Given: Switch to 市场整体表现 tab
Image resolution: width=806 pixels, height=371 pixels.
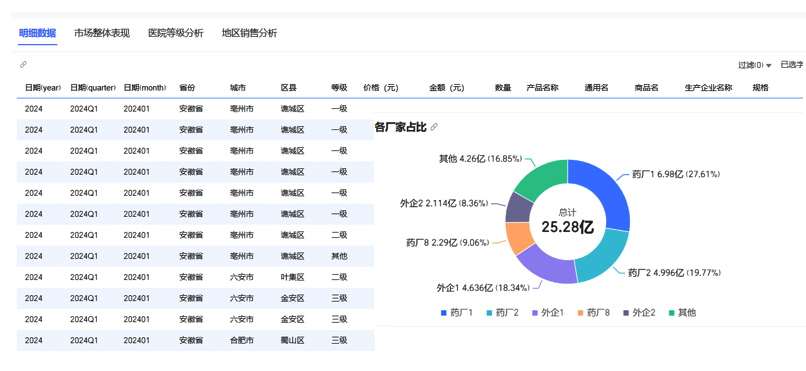Looking at the screenshot, I should [x=102, y=33].
